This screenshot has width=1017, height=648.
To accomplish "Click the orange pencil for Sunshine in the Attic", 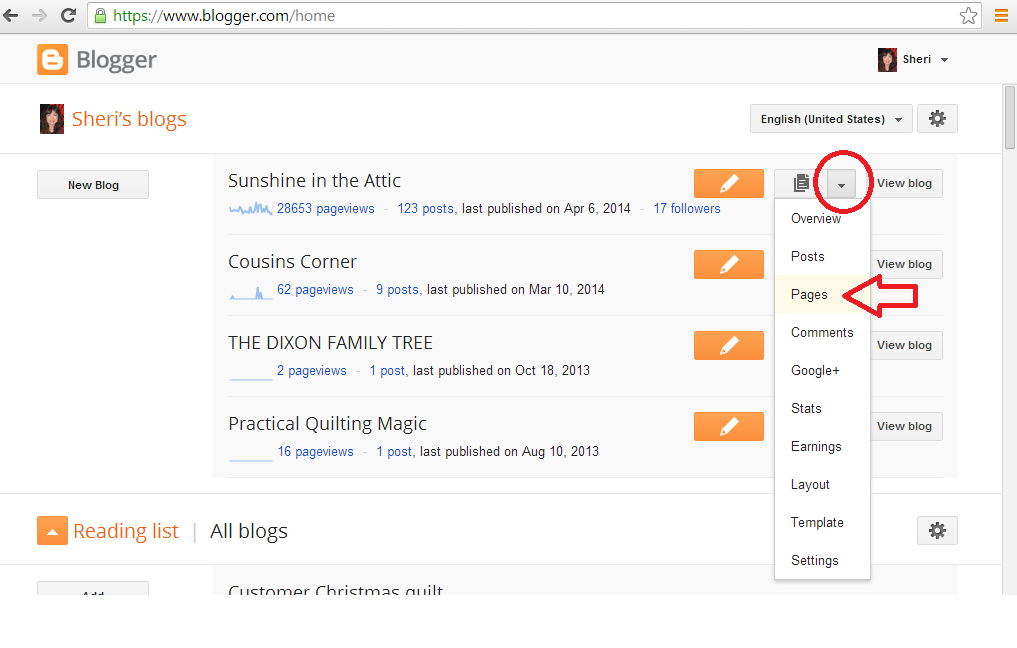I will tap(728, 184).
